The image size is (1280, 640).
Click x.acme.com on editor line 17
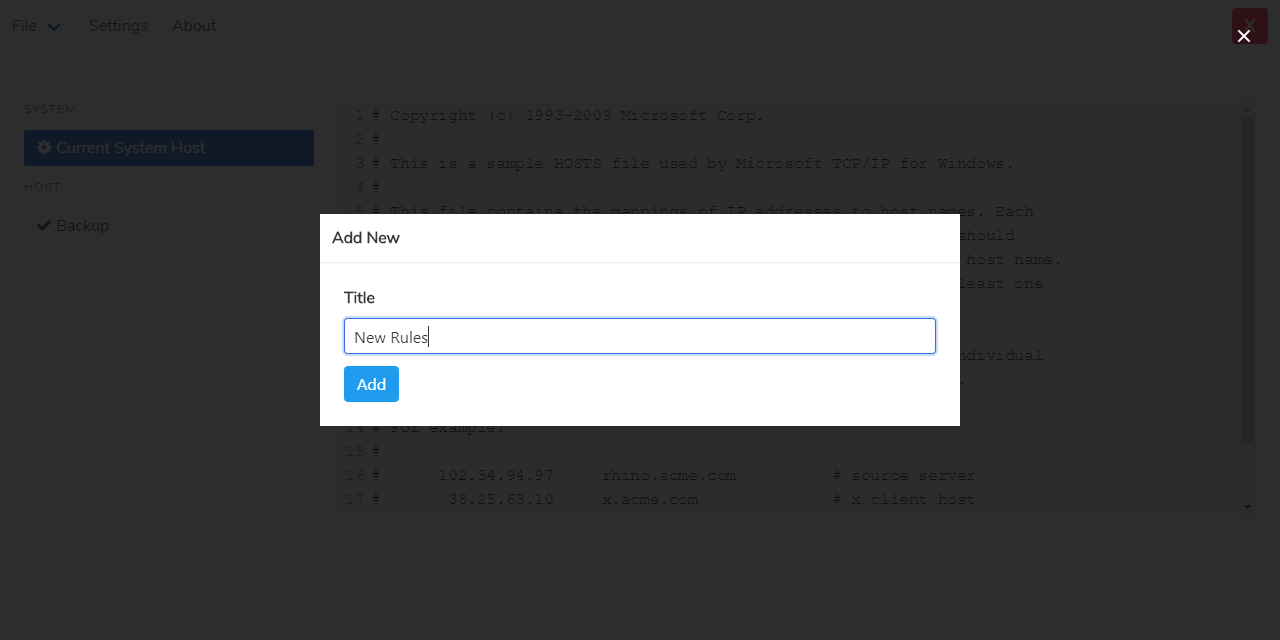(650, 500)
